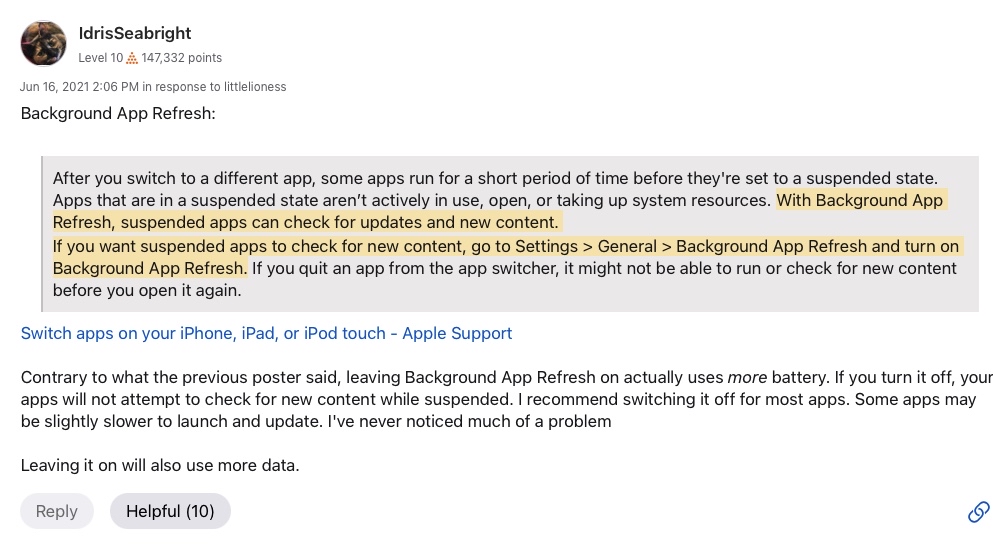This screenshot has width=993, height=551.
Task: Click the Level 10 pyramid badge icon
Action: pos(132,58)
